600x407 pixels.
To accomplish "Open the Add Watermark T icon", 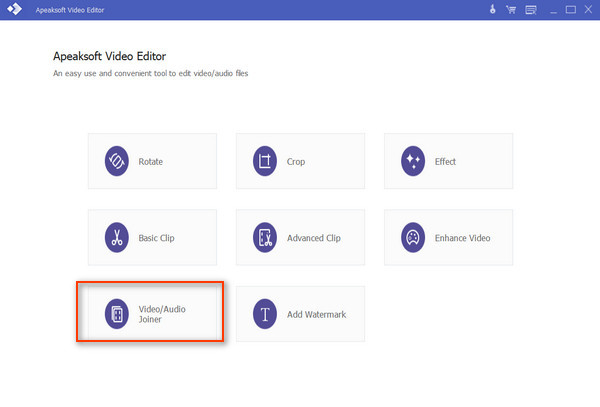I will 264,314.
